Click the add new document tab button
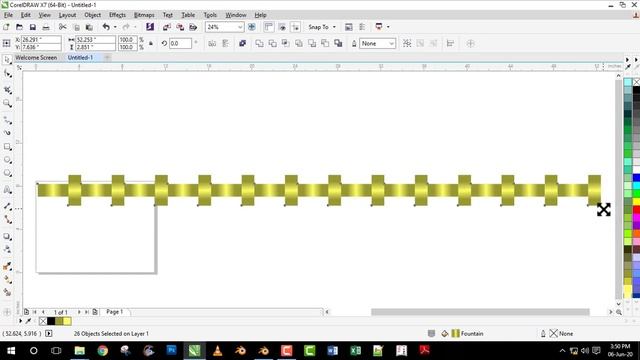Screen dimensions: 640x360 107,58
